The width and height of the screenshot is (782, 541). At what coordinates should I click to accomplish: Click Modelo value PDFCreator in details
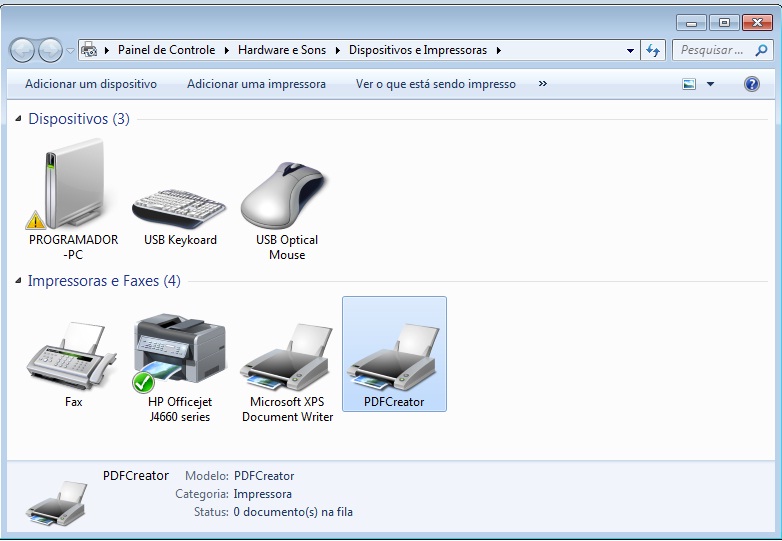tap(264, 476)
